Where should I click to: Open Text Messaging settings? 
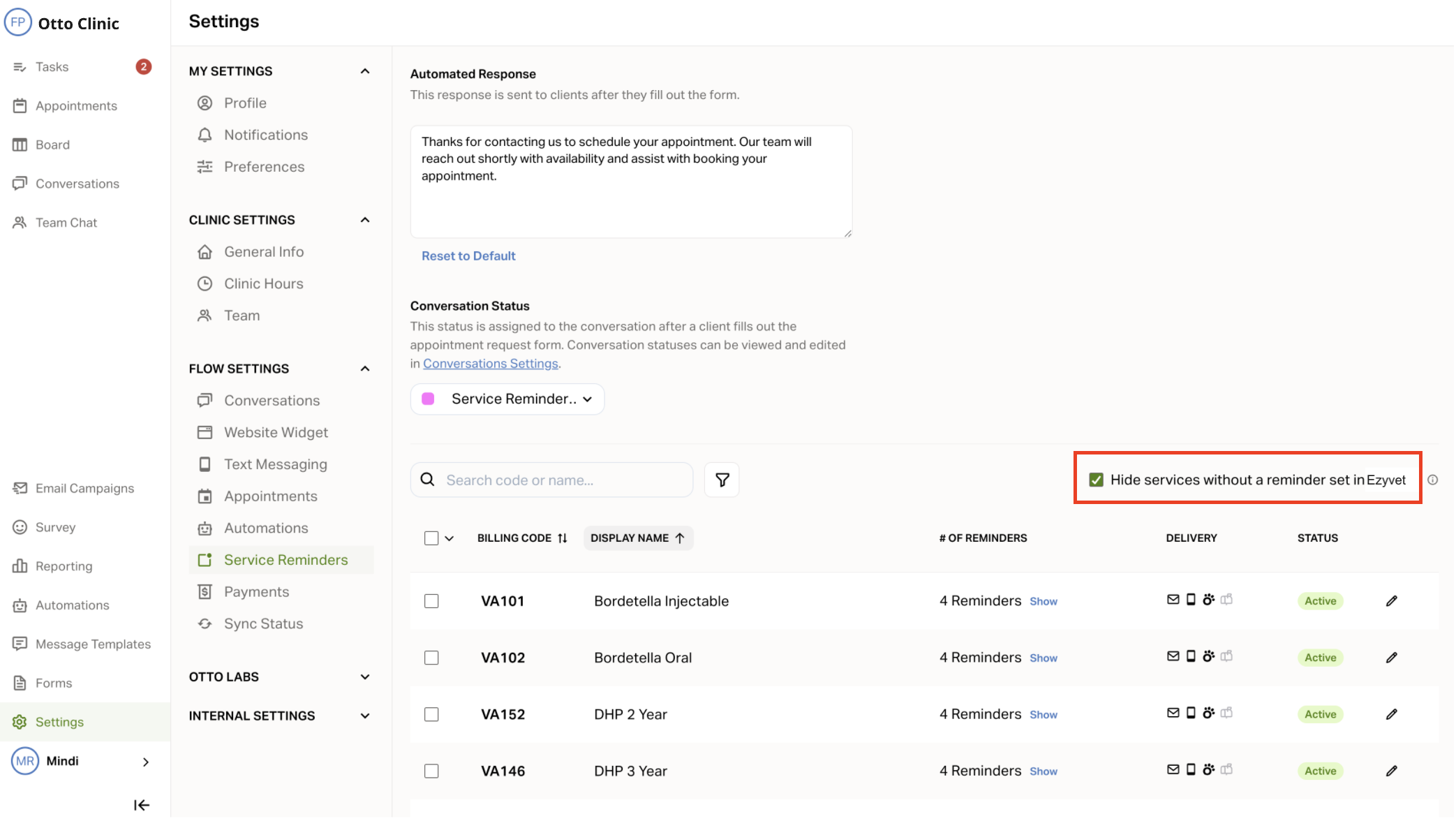point(275,464)
